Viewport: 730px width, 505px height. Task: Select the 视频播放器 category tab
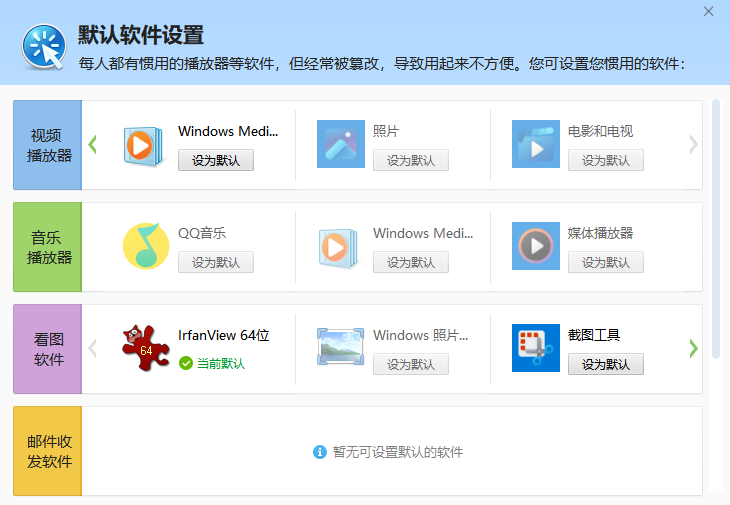(x=47, y=145)
